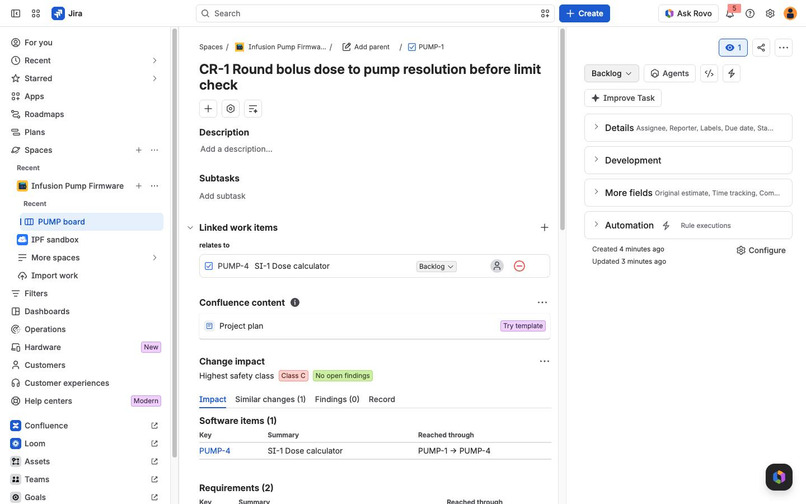The width and height of the screenshot is (806, 504).
Task: Click the target icon button under title
Action: click(230, 109)
